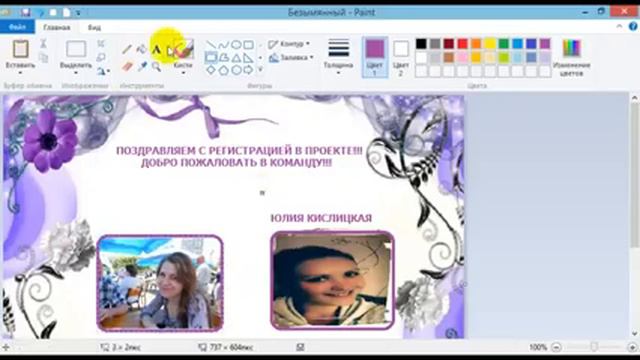Click vertical scrollbar down arrow
Viewport: 640px width, 360px height.
[634, 333]
